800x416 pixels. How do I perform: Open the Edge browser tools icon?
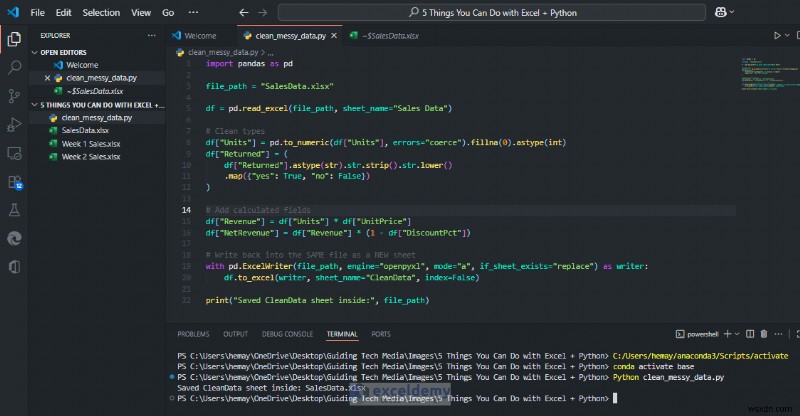(x=14, y=238)
